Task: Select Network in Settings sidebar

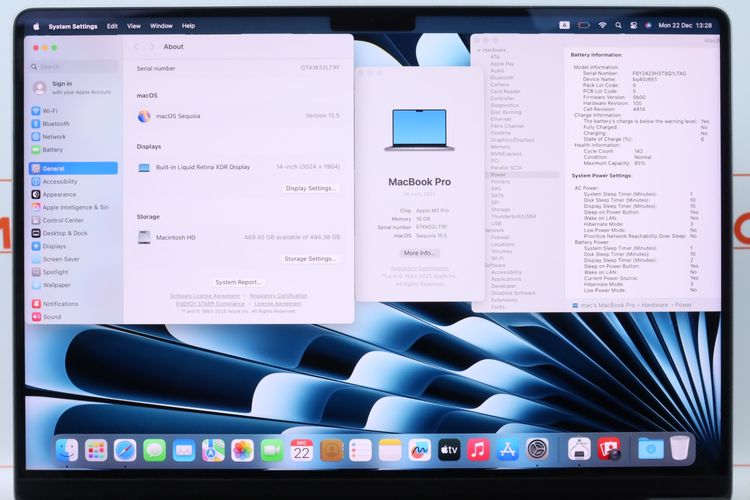Action: pyautogui.click(x=74, y=137)
